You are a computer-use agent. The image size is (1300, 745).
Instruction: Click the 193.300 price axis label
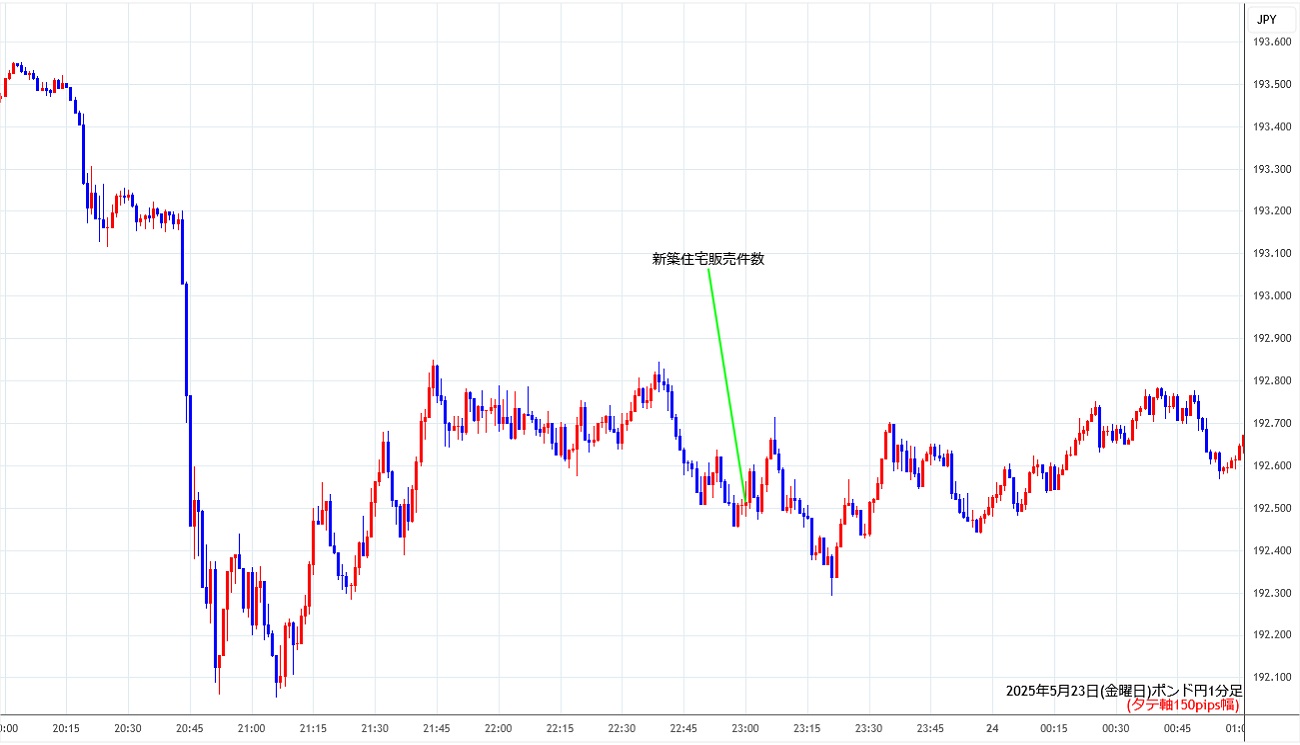click(x=1272, y=169)
